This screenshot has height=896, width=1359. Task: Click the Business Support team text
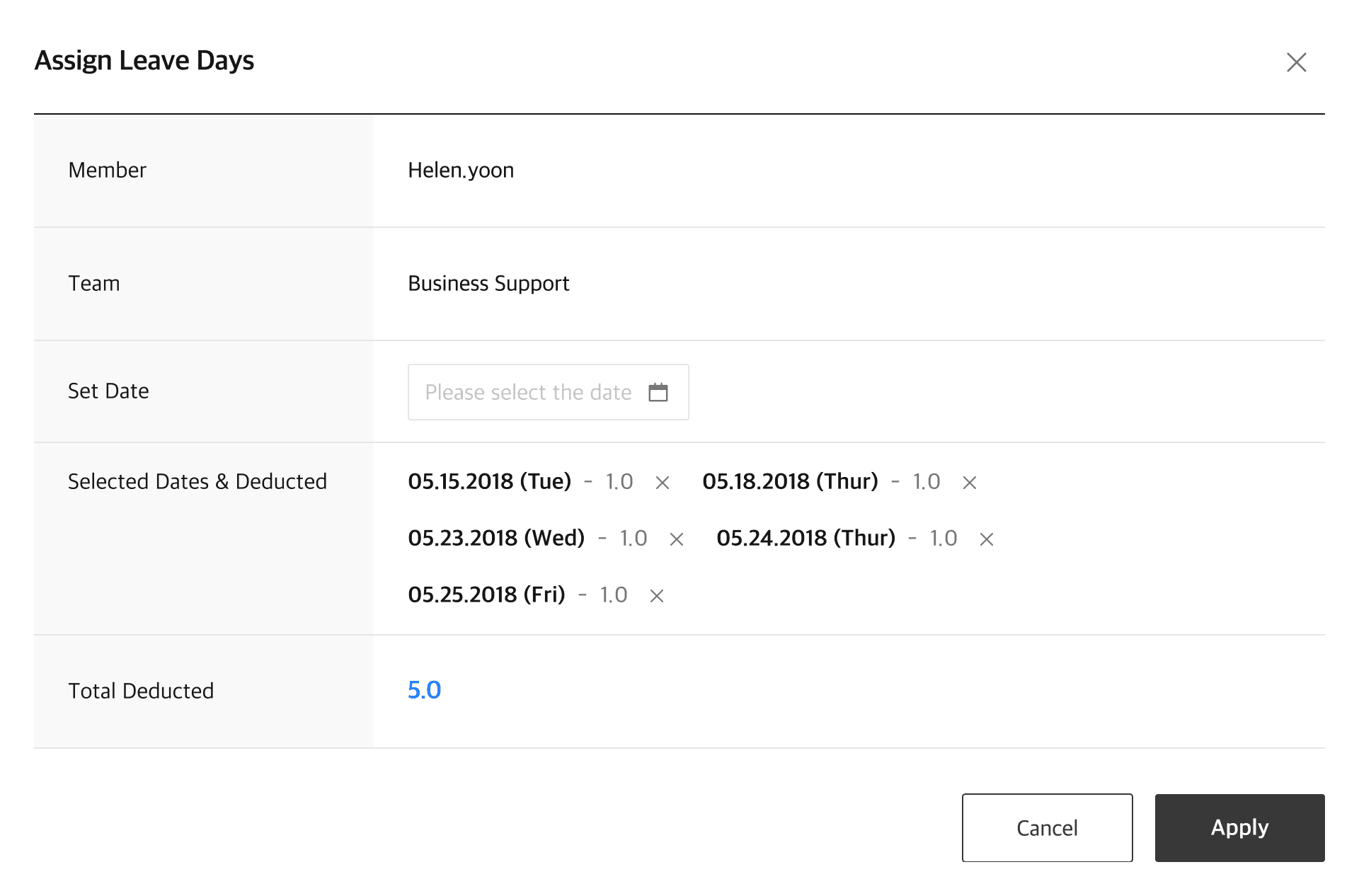pyautogui.click(x=488, y=283)
